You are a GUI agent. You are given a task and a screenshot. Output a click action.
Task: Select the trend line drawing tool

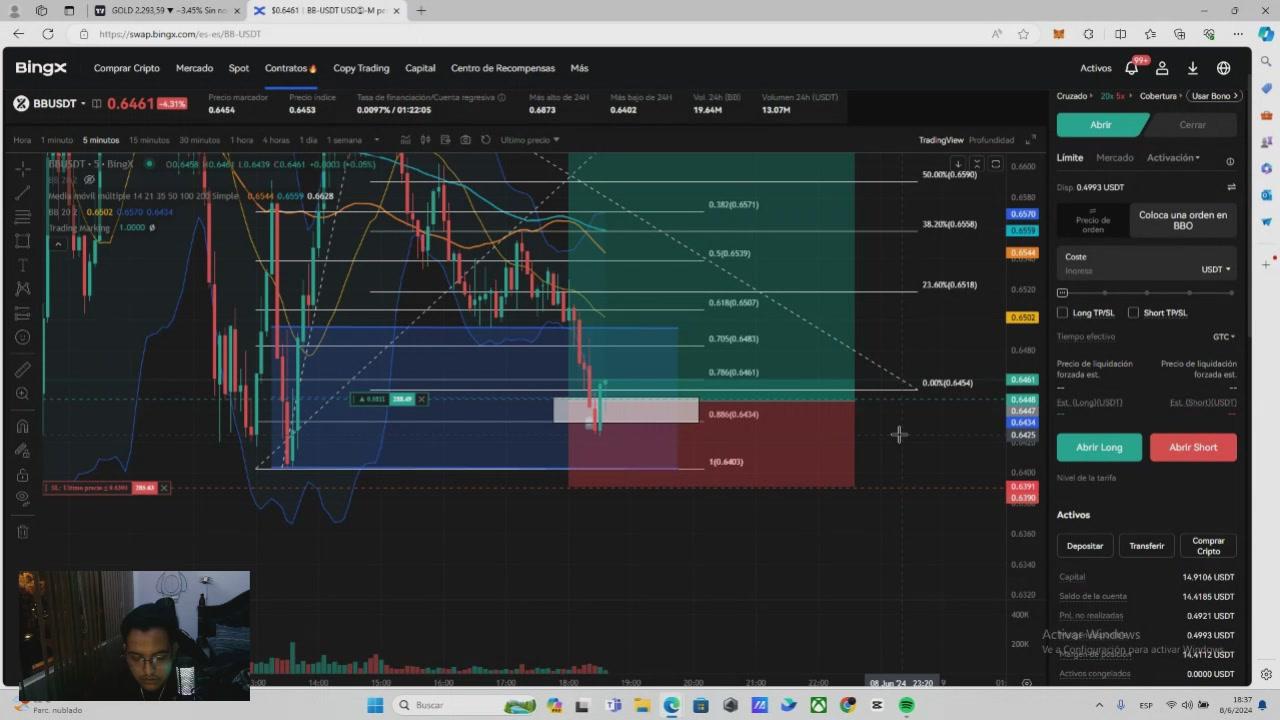click(22, 193)
